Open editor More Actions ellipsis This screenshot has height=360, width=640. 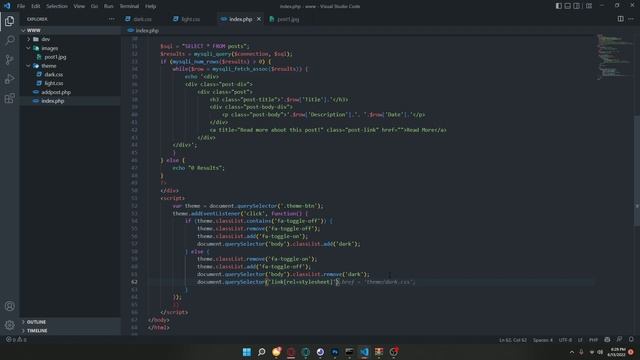(631, 19)
